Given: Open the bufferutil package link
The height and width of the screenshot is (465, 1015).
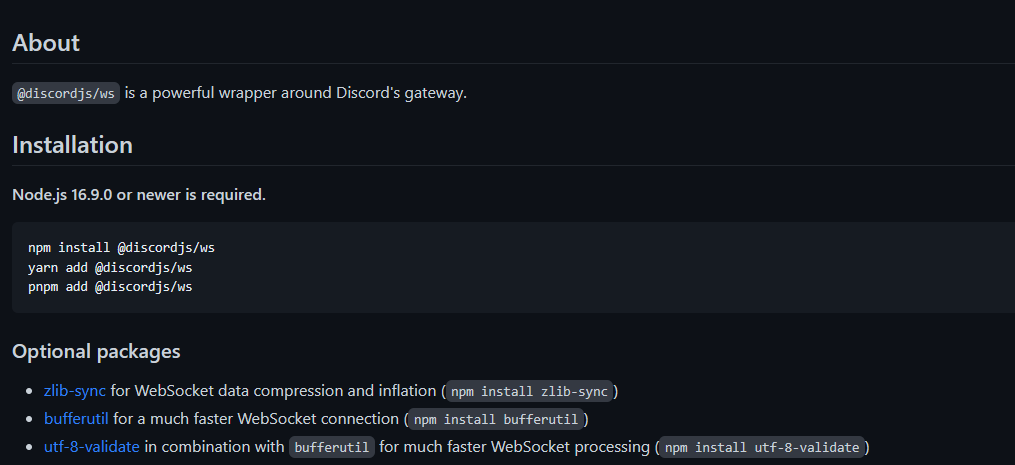Looking at the screenshot, I should click(x=76, y=419).
